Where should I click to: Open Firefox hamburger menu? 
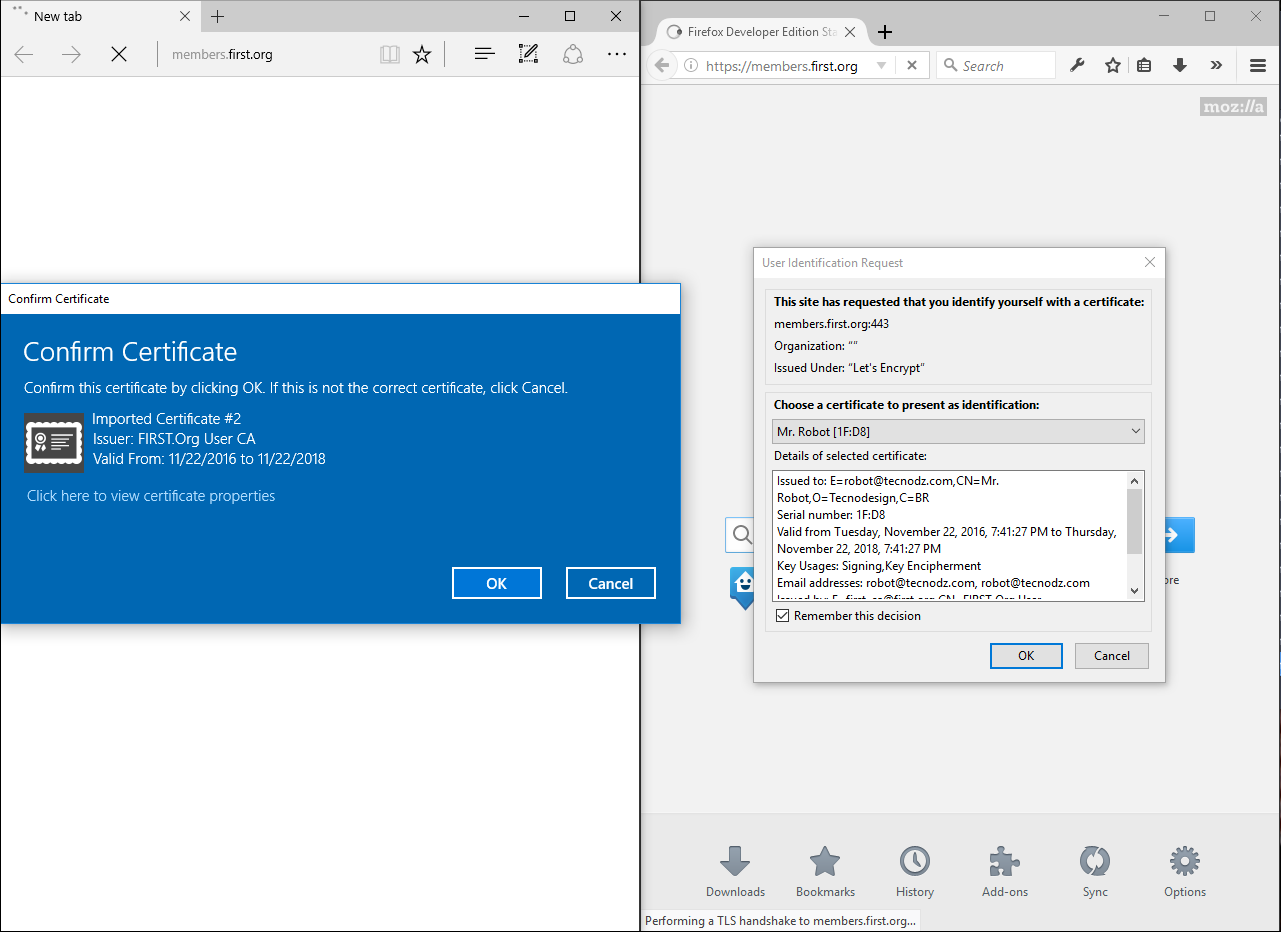1258,66
